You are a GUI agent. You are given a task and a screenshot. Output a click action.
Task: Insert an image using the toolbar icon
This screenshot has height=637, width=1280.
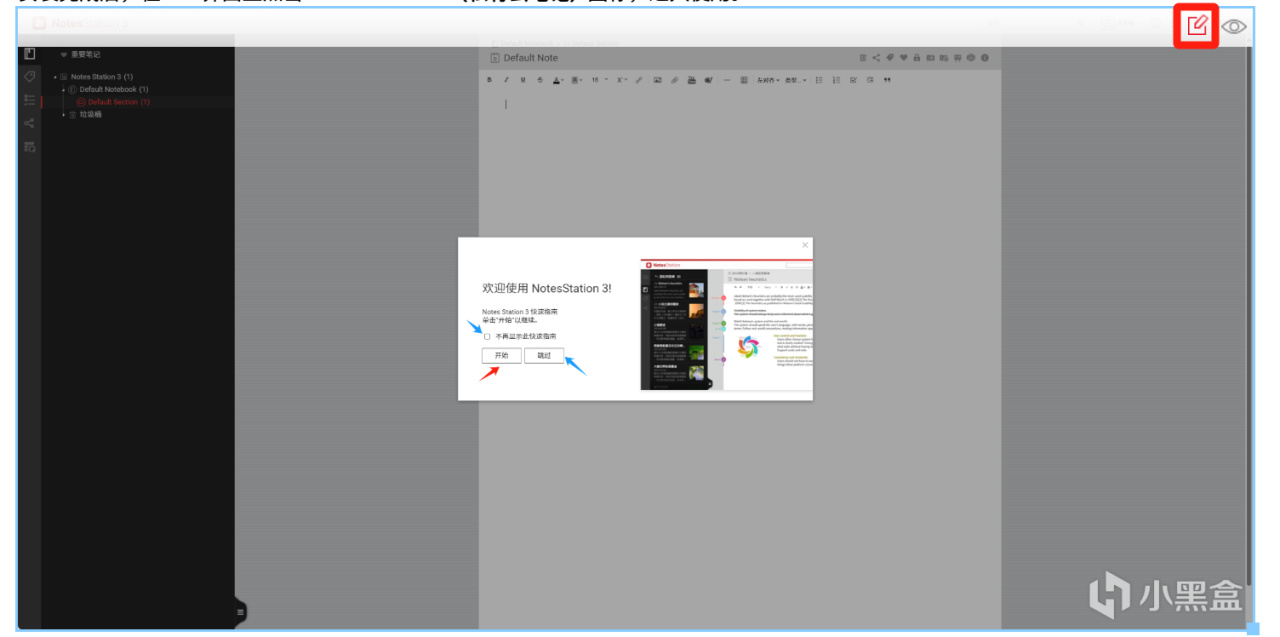[x=657, y=80]
